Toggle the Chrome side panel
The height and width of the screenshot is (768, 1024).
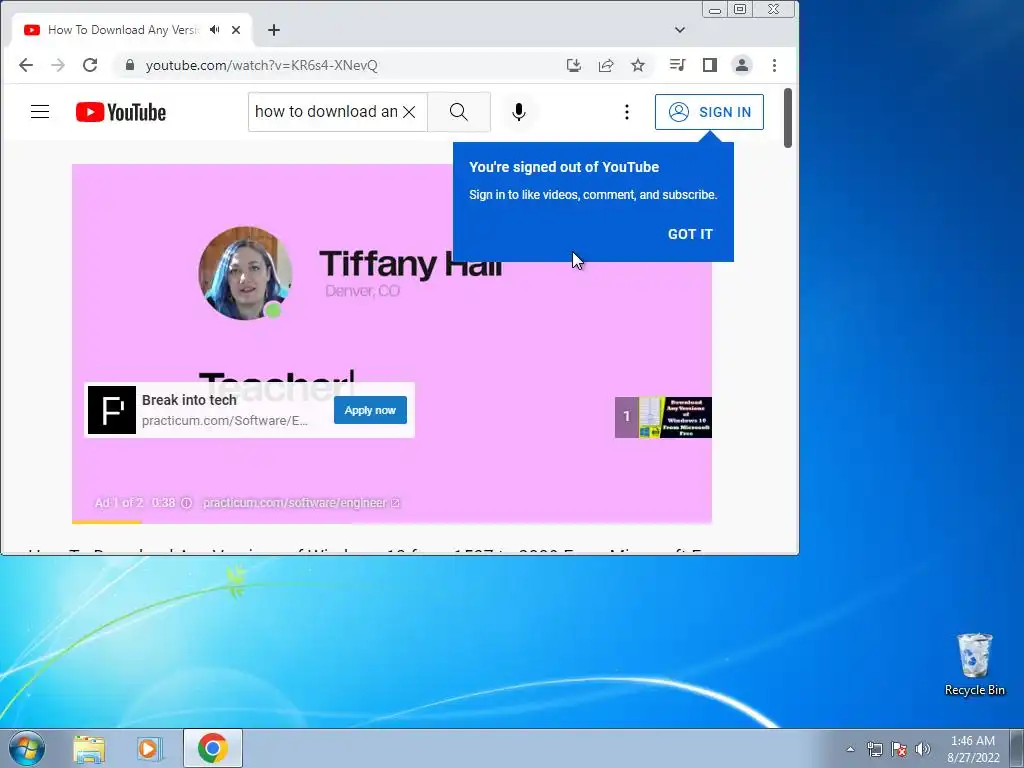tap(710, 65)
